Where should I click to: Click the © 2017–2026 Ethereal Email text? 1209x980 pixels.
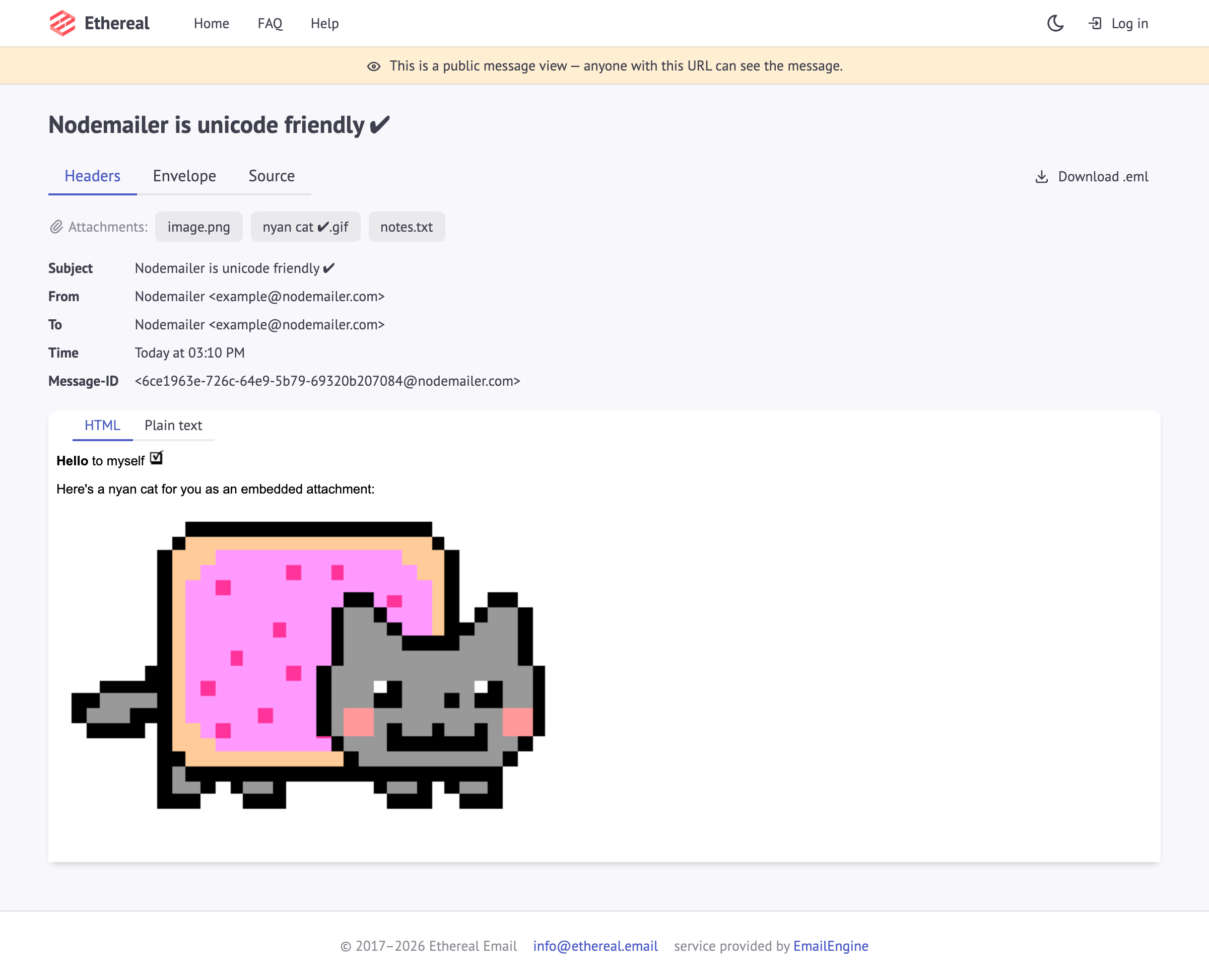tap(429, 946)
